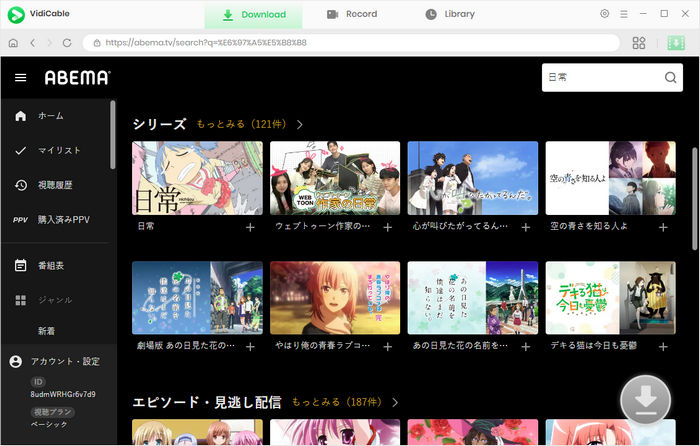Screen dimensions: 700x446
Task: Open the hamburger menu in title bar
Action: tap(624, 14)
